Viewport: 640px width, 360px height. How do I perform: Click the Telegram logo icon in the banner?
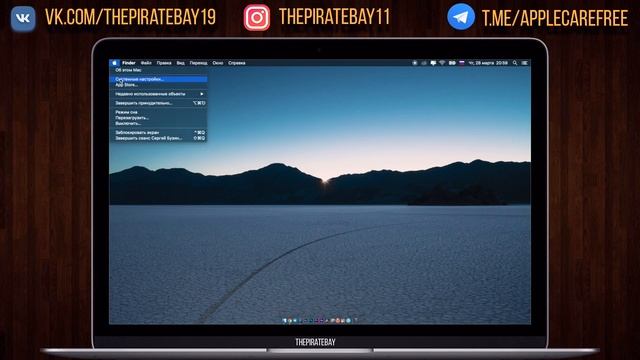[x=461, y=17]
